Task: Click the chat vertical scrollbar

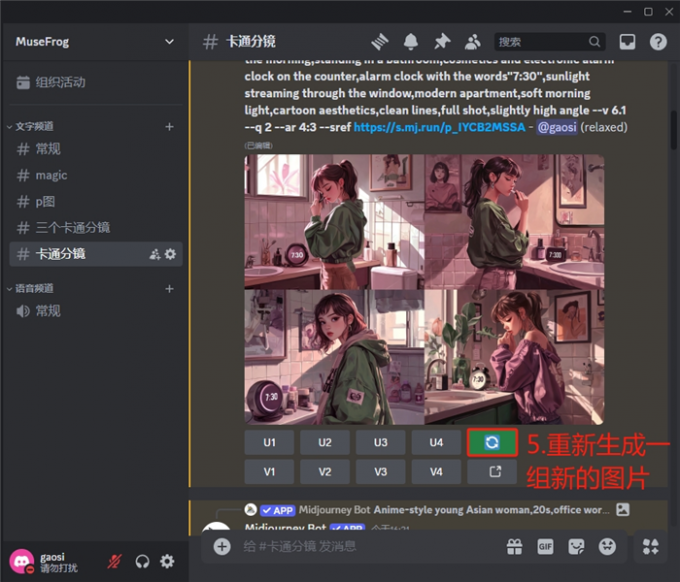Action: pos(673,130)
